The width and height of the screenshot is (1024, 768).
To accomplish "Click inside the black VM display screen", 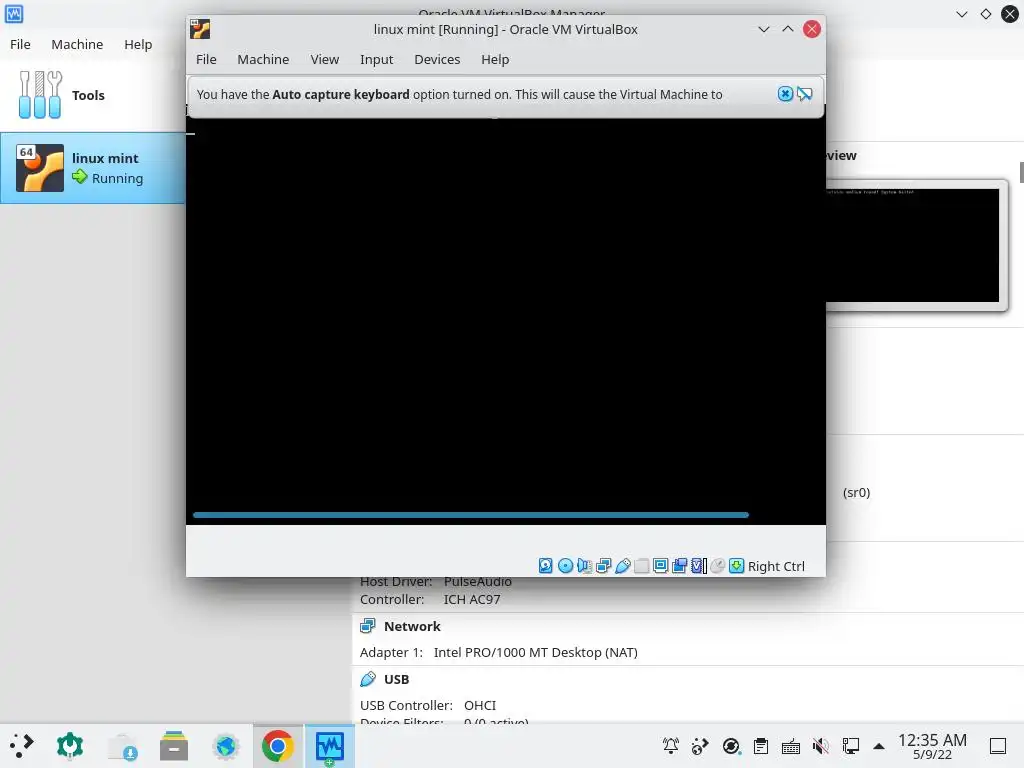I will point(505,313).
